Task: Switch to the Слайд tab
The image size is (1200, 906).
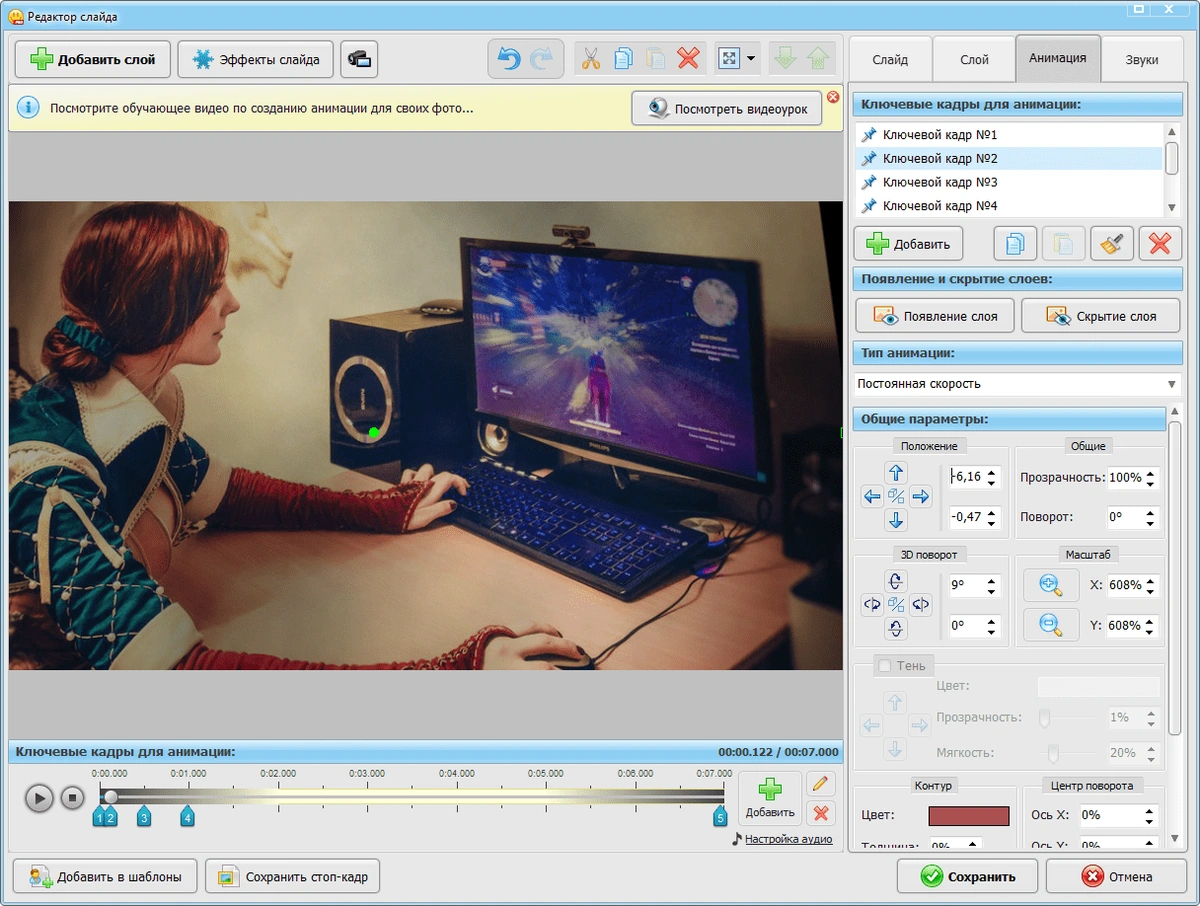Action: 890,59
